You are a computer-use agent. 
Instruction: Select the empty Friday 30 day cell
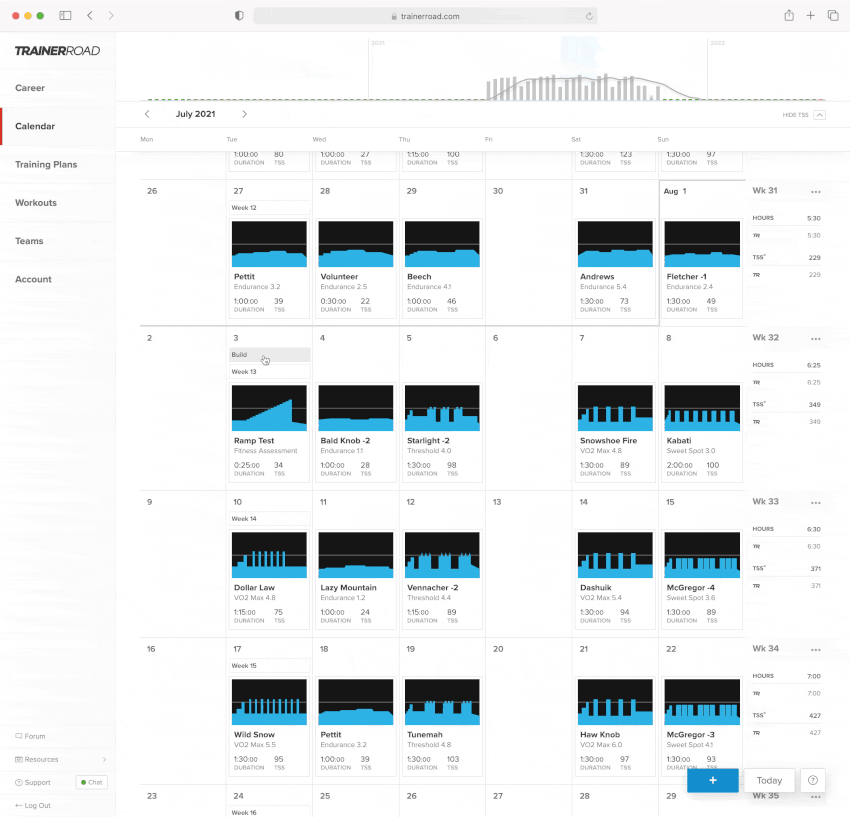529,252
